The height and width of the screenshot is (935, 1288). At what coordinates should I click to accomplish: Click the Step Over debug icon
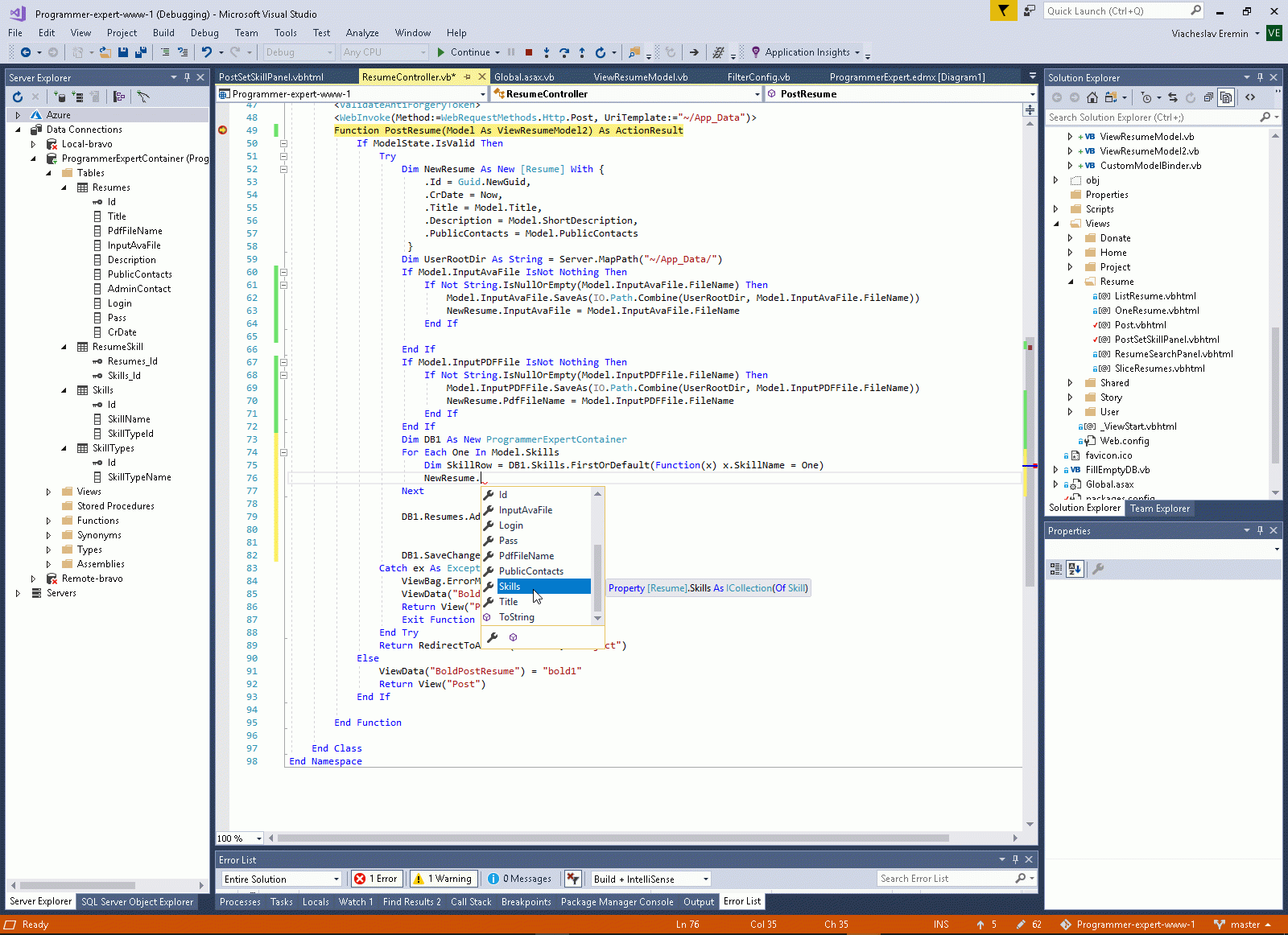[563, 52]
